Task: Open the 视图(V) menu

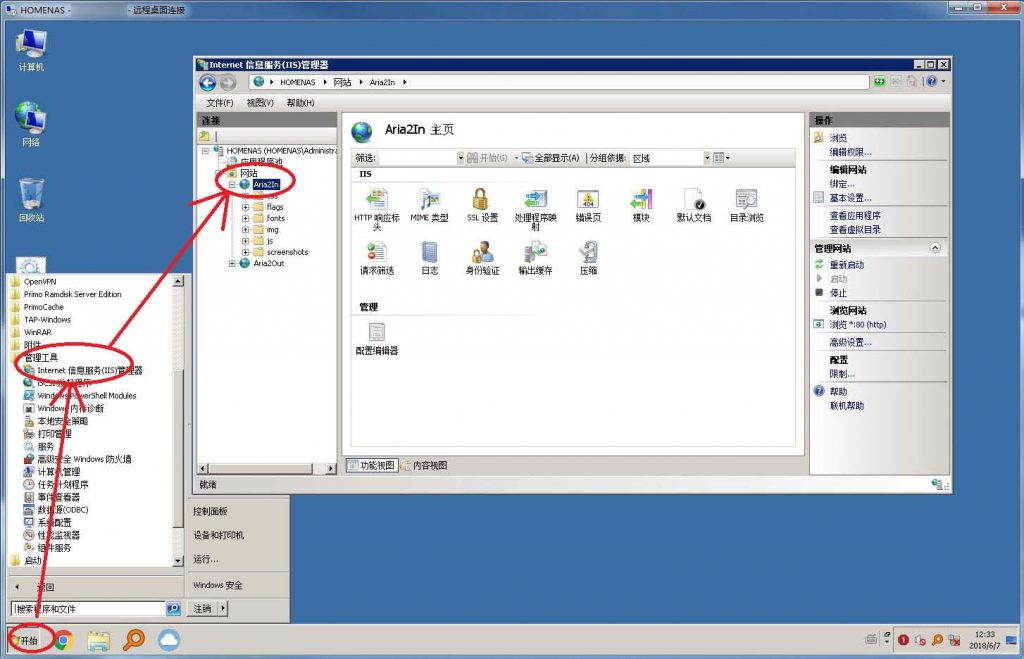Action: pyautogui.click(x=260, y=103)
